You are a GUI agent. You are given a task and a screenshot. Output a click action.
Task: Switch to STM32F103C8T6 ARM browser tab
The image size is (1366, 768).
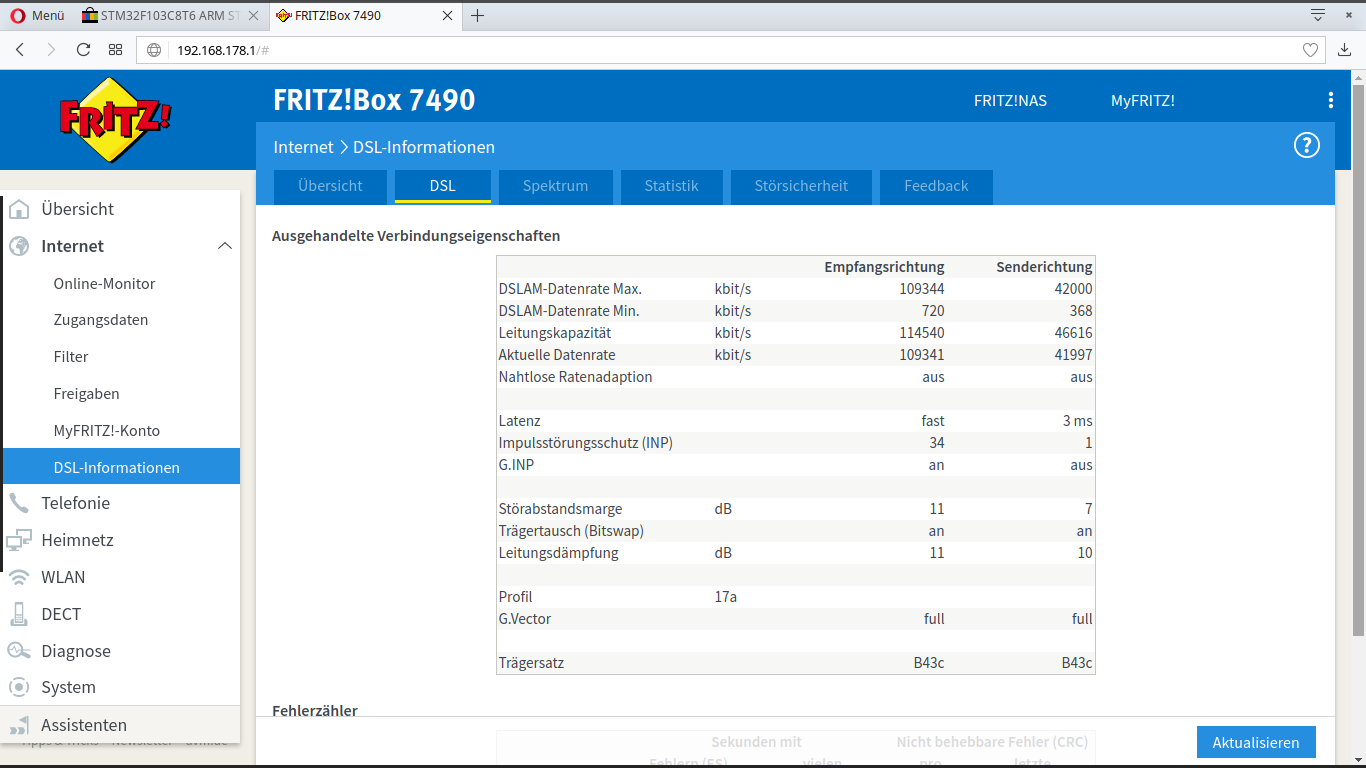tap(169, 15)
